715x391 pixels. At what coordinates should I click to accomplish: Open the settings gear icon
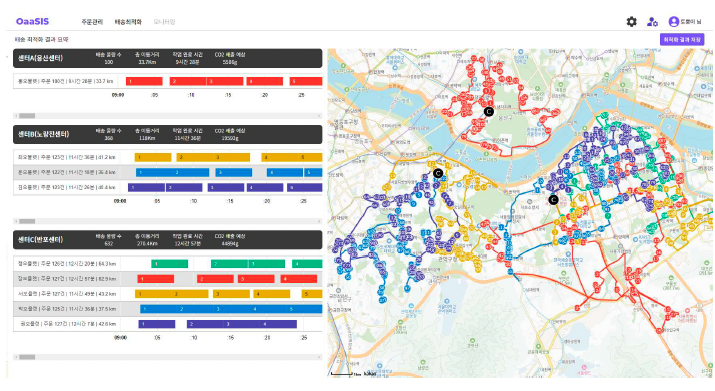(631, 21)
